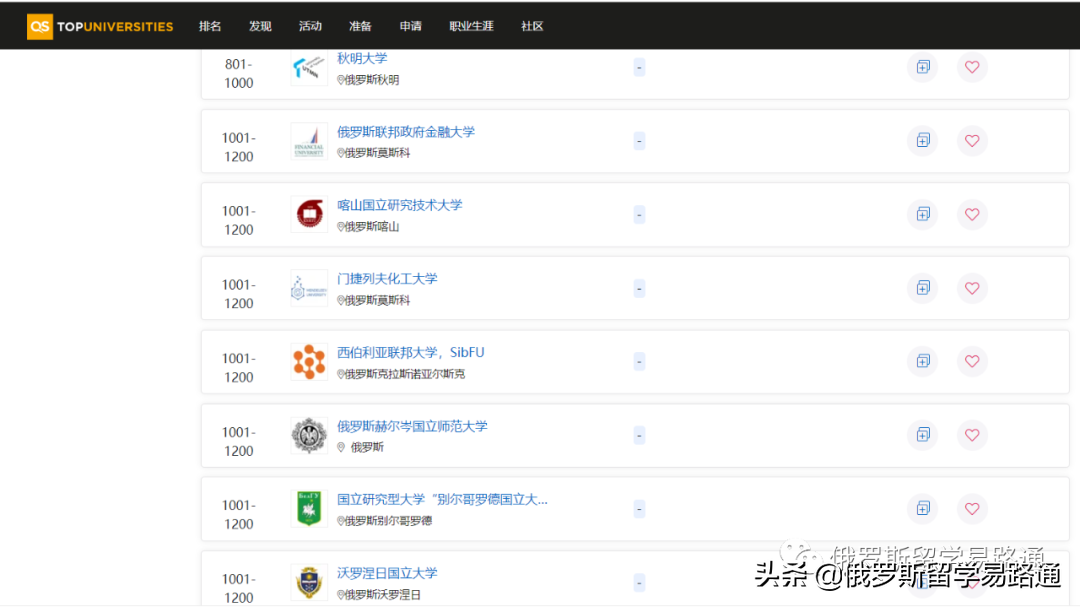Open the 门捷列夫化工大学 link
The height and width of the screenshot is (607, 1080).
[x=387, y=278]
